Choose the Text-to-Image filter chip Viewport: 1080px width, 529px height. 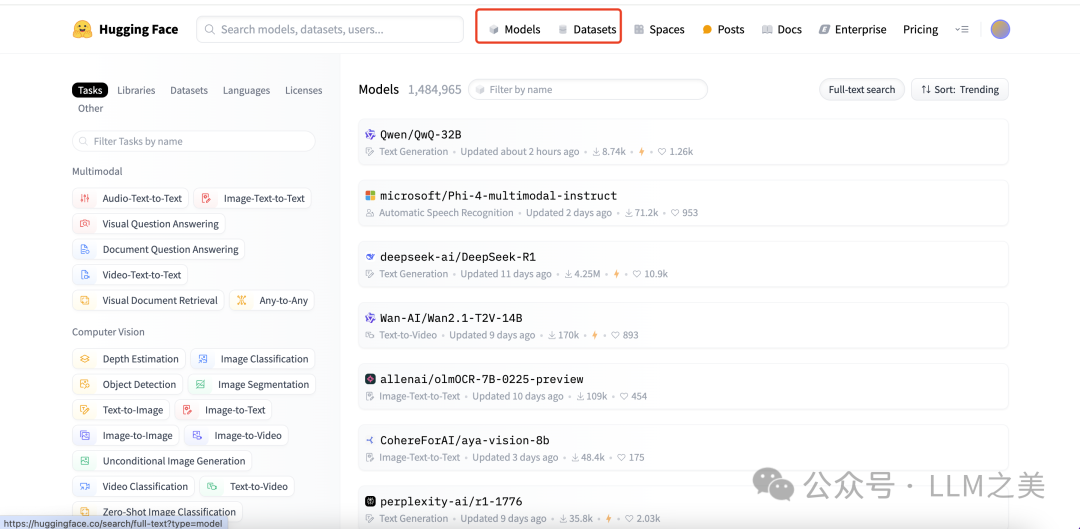coord(121,410)
